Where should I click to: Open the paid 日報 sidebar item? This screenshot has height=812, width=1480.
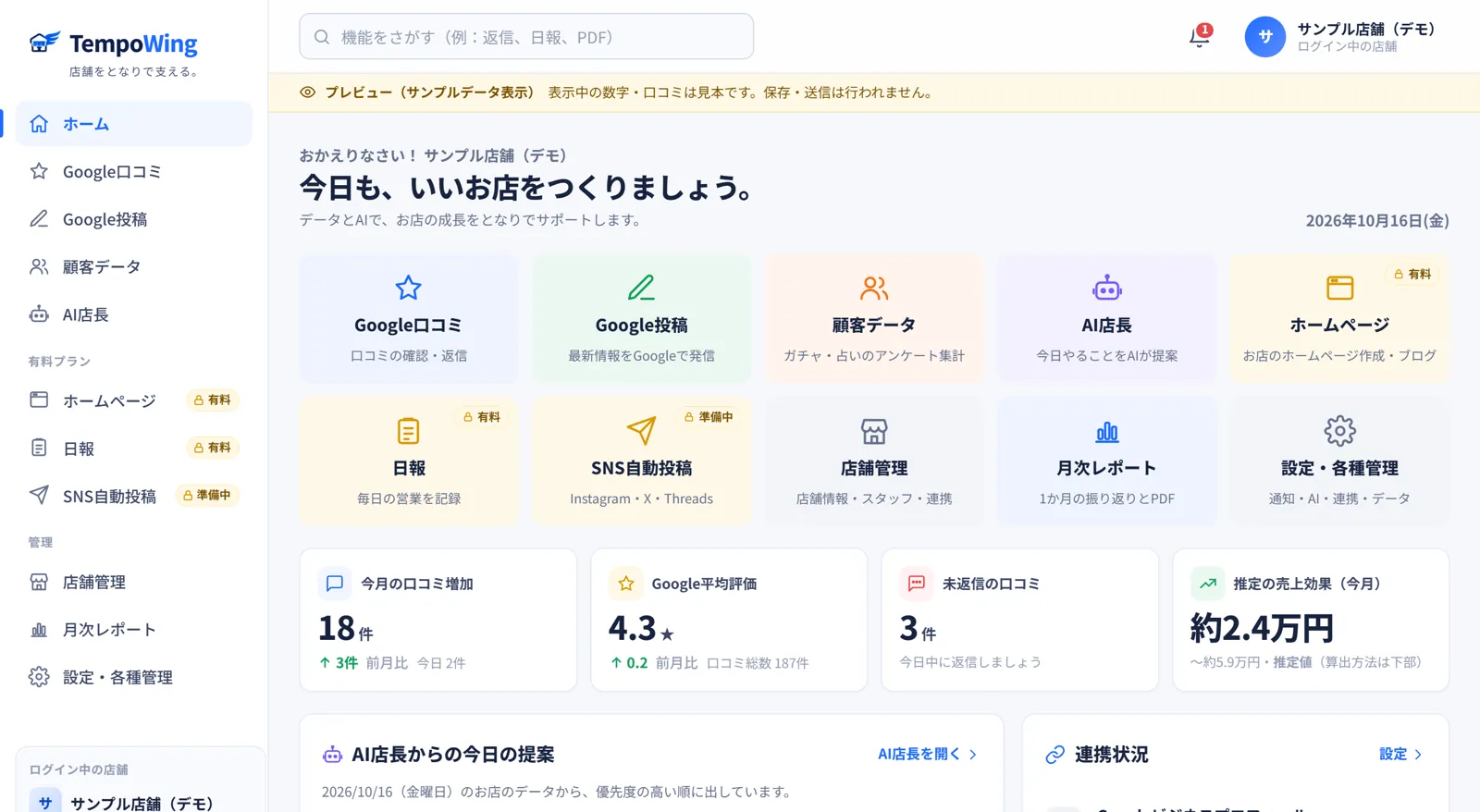[134, 448]
